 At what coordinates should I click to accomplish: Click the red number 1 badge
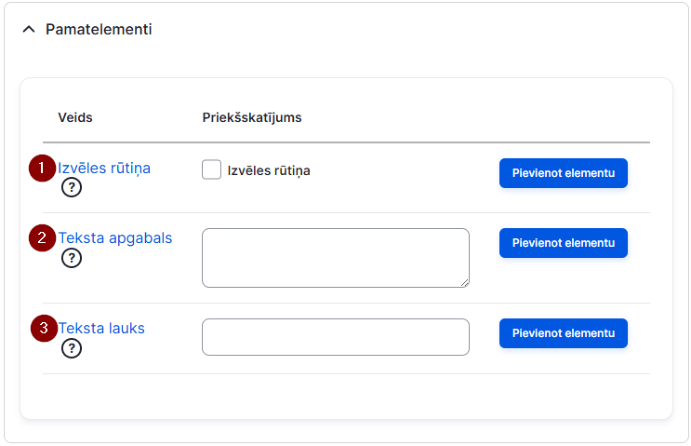point(42,168)
